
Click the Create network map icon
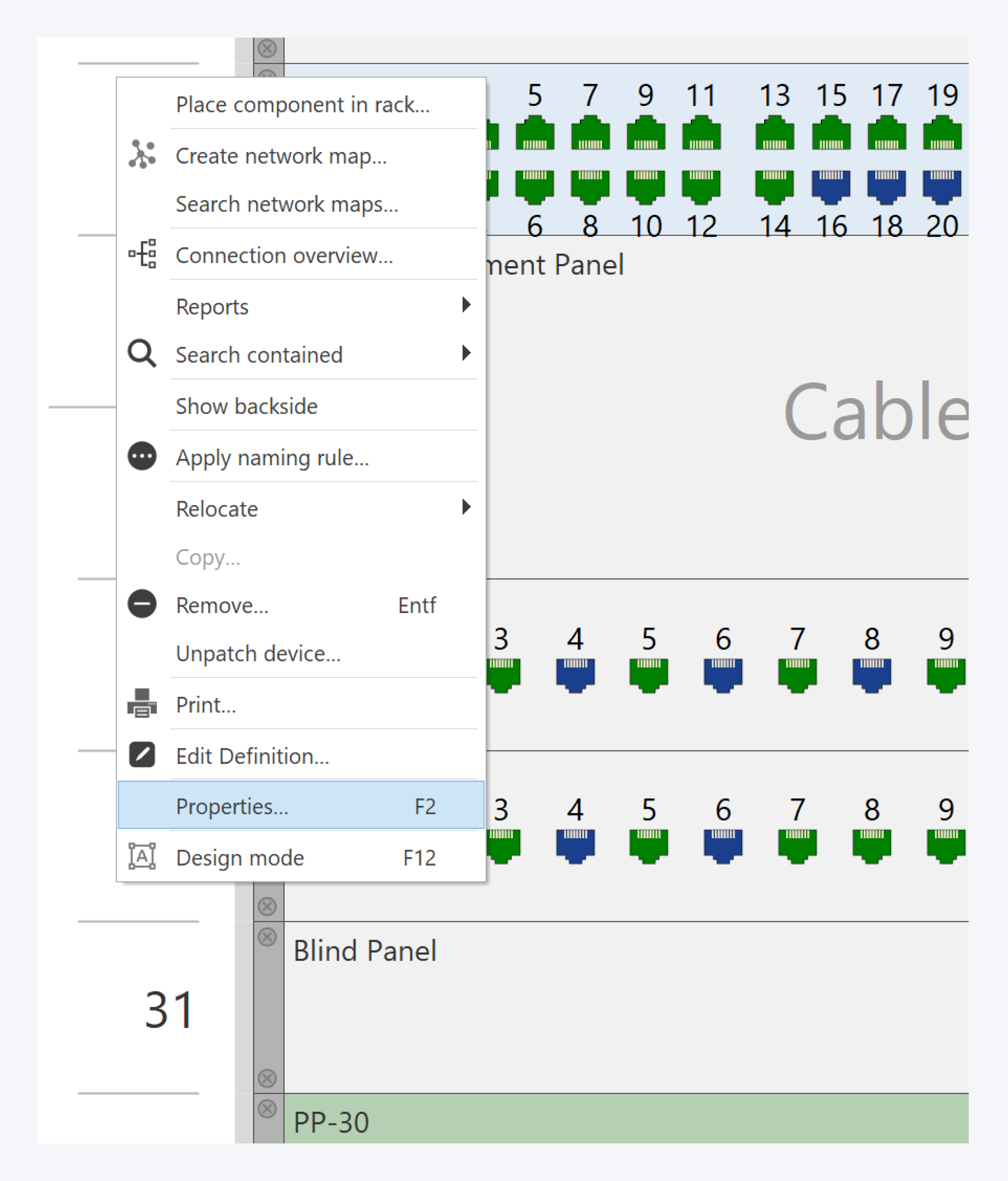pyautogui.click(x=143, y=153)
